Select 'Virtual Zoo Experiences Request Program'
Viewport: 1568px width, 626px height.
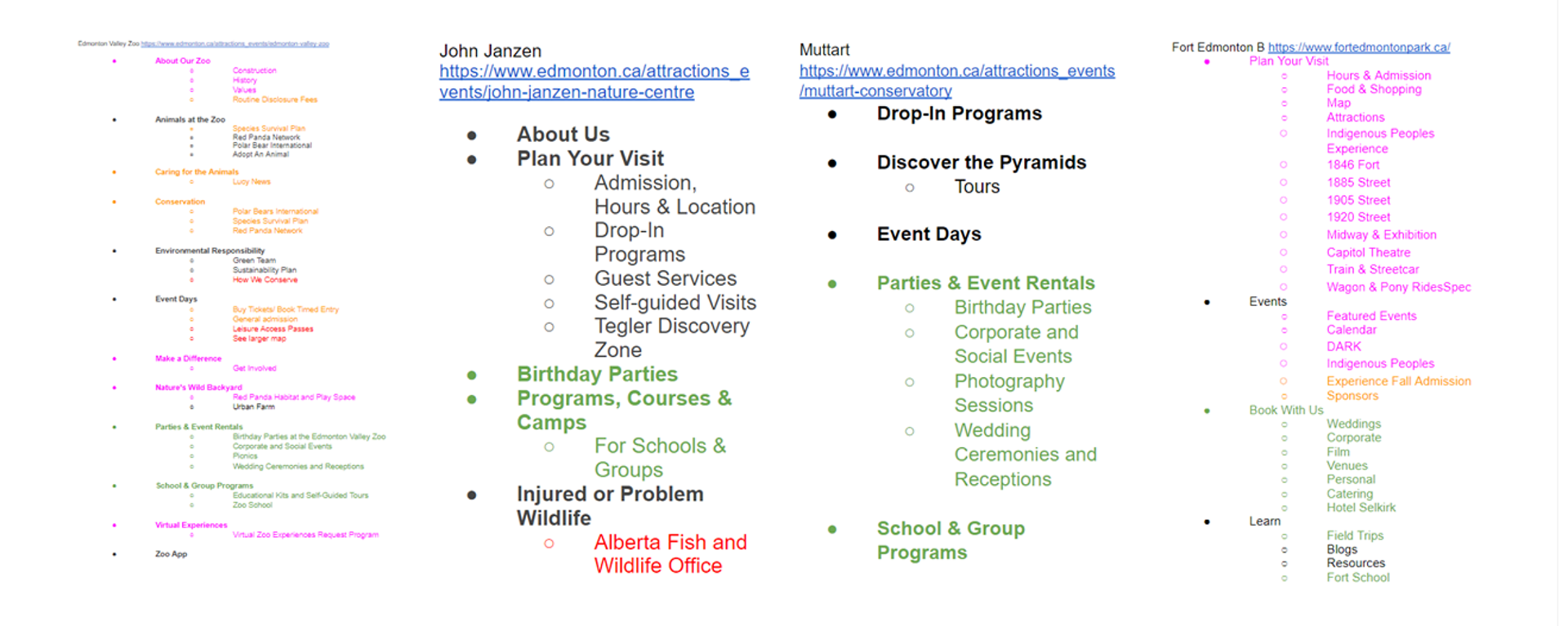tap(305, 535)
